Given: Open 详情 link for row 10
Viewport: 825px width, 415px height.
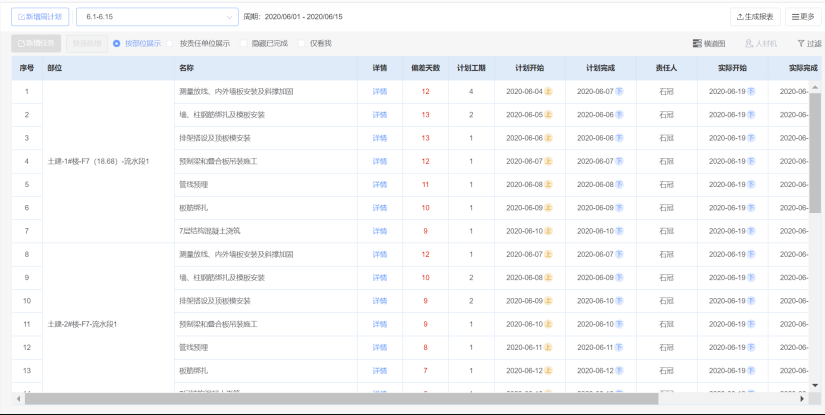Looking at the screenshot, I should [380, 301].
